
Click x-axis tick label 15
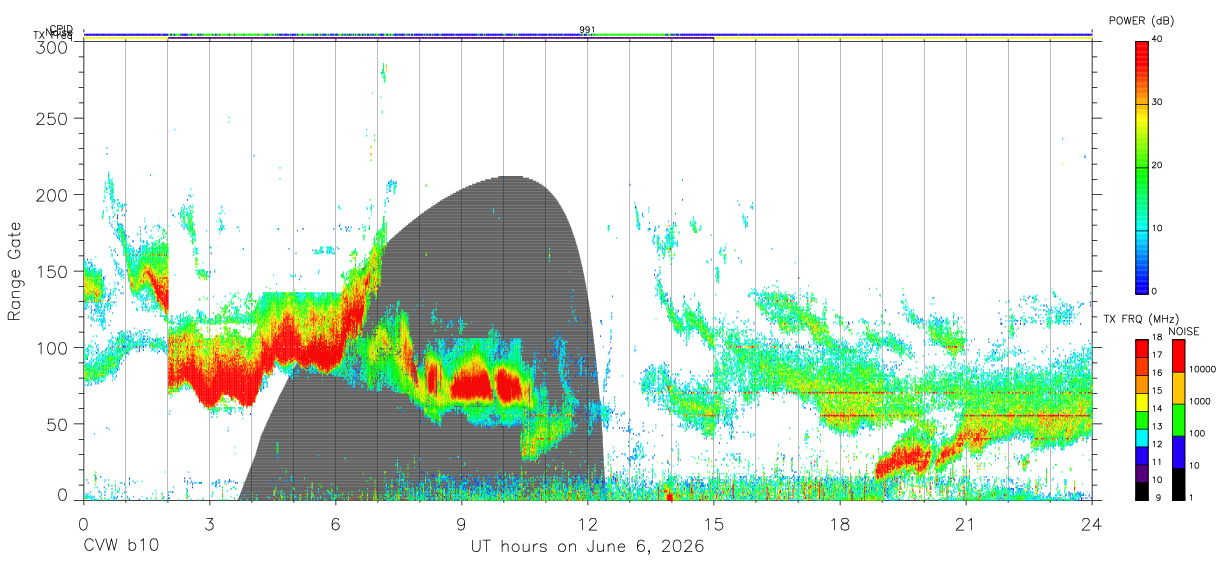point(714,523)
